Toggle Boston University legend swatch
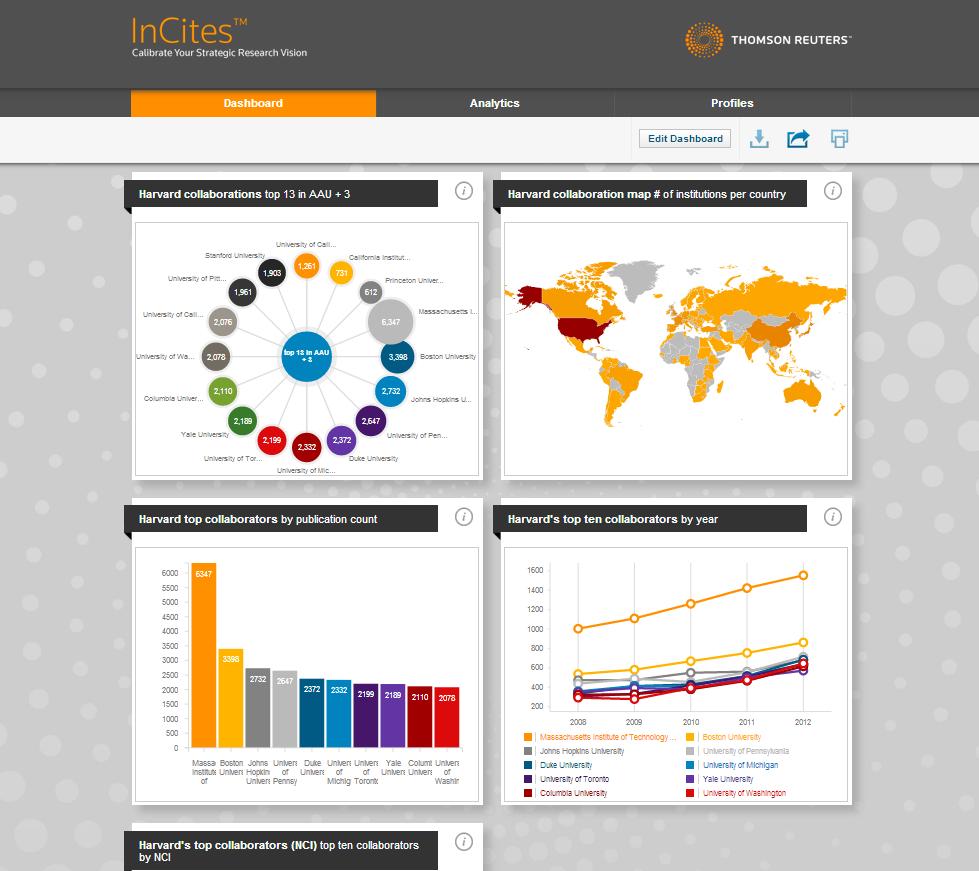This screenshot has height=871, width=979. 690,737
